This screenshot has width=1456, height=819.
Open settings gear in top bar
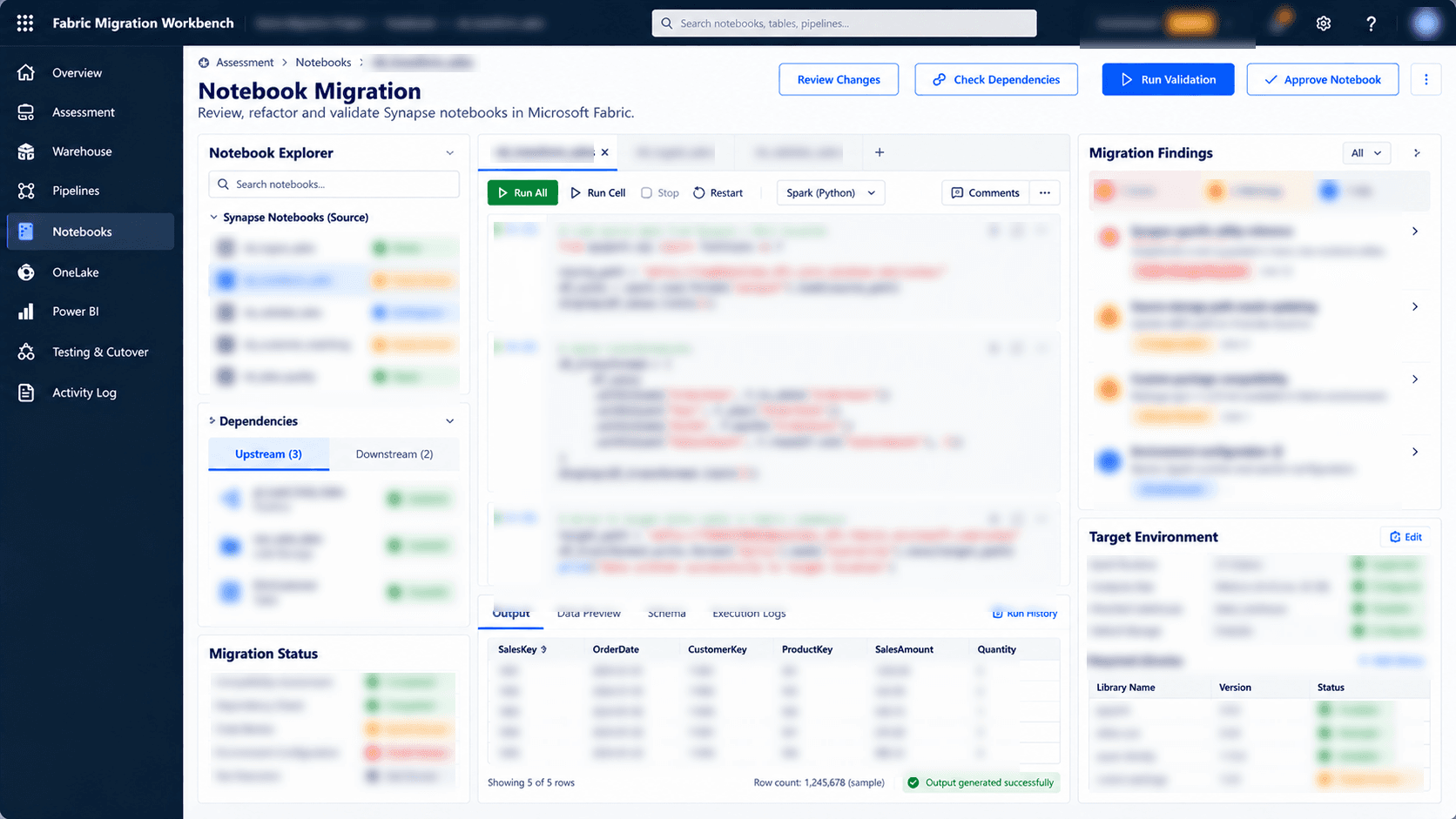1324,23
